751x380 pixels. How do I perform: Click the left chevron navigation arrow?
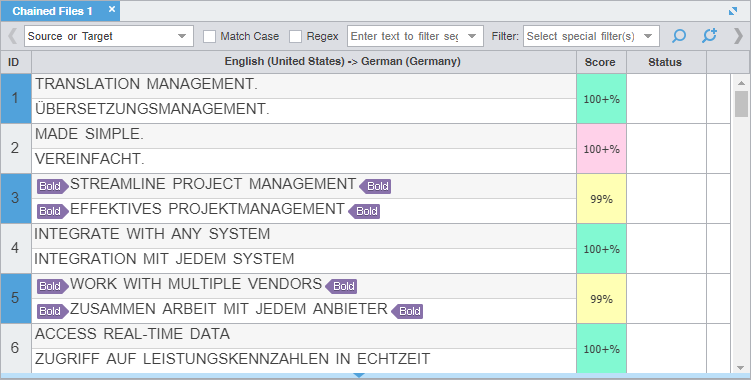[x=13, y=36]
